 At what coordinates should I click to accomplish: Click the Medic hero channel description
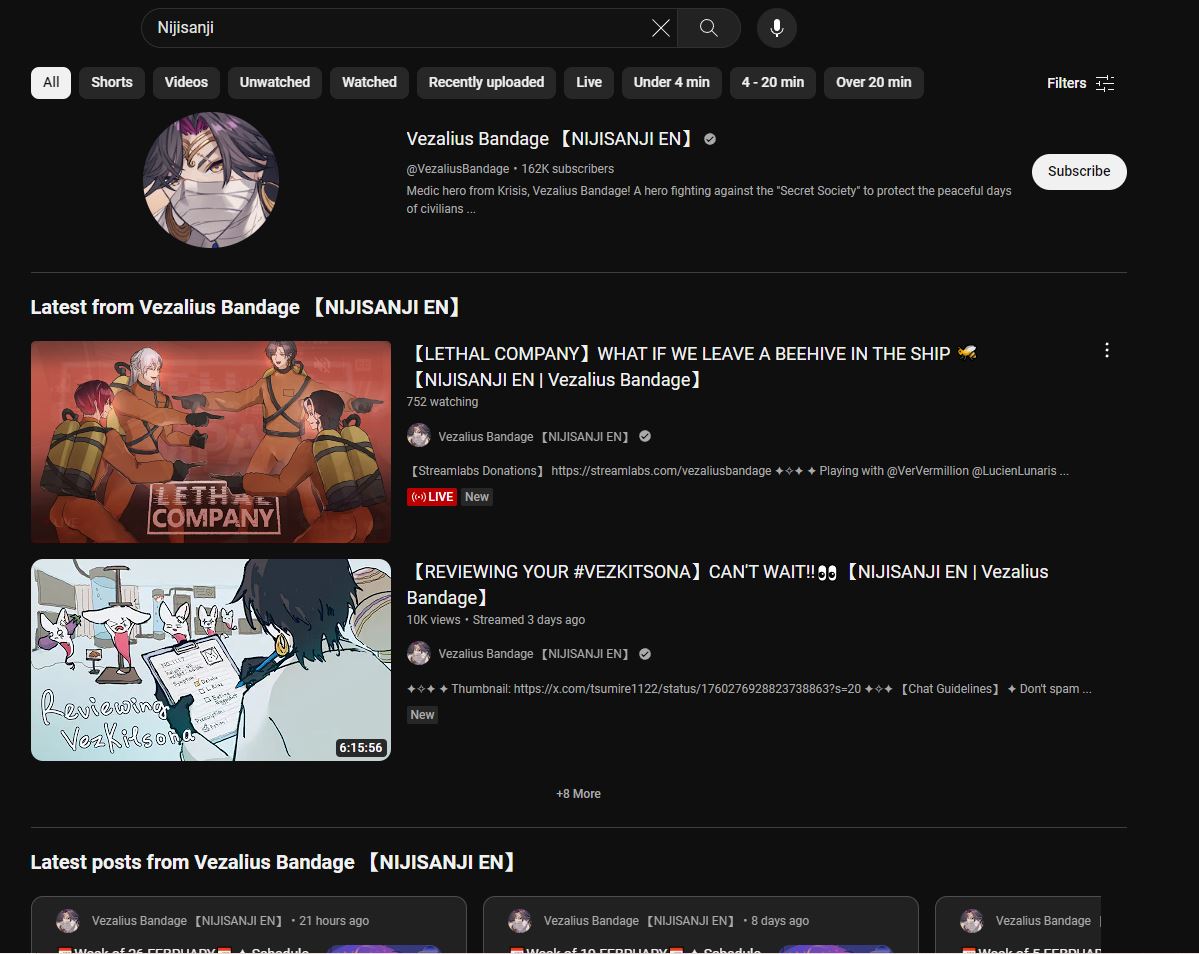coord(709,200)
